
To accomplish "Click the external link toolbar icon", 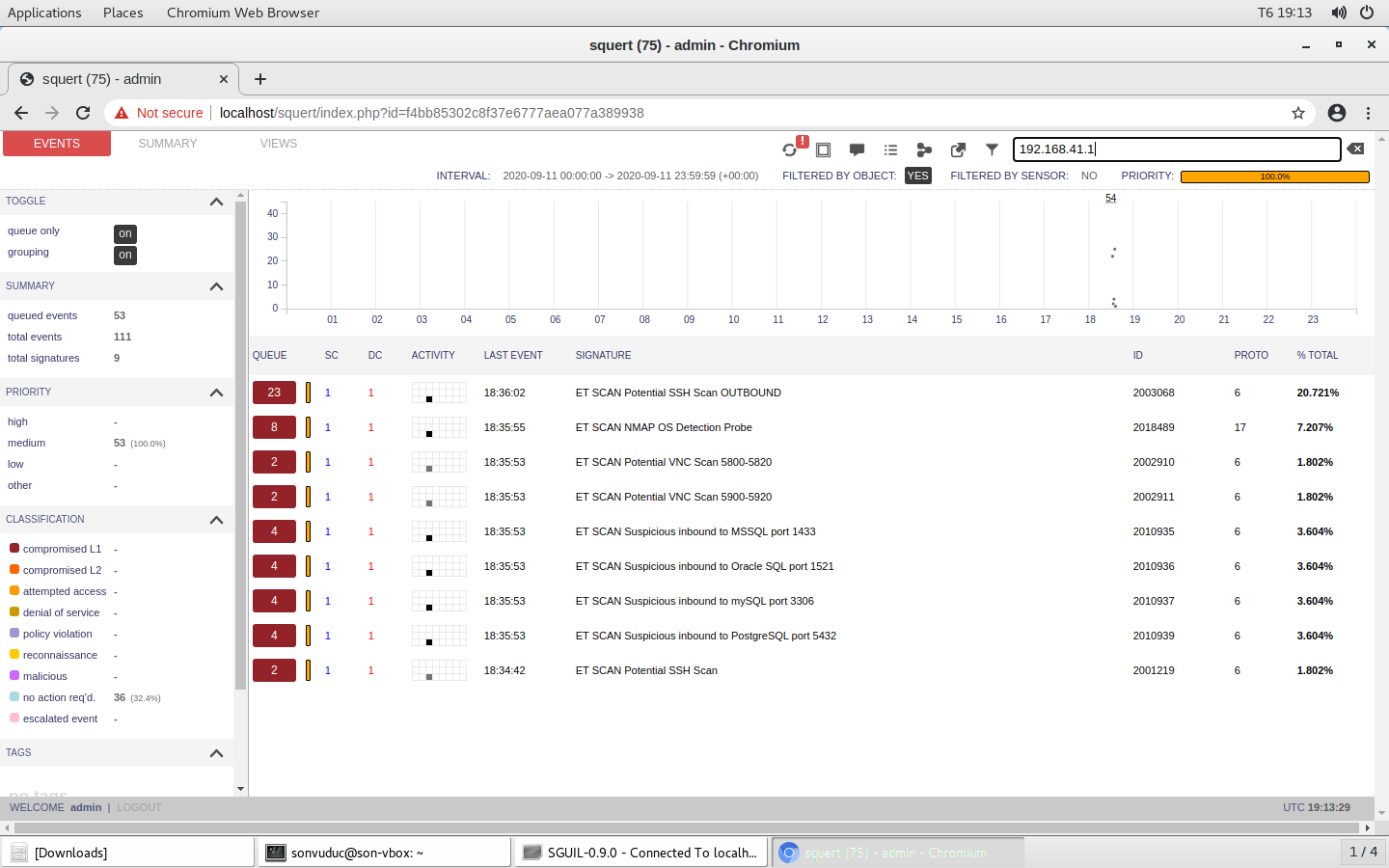I will click(x=958, y=149).
